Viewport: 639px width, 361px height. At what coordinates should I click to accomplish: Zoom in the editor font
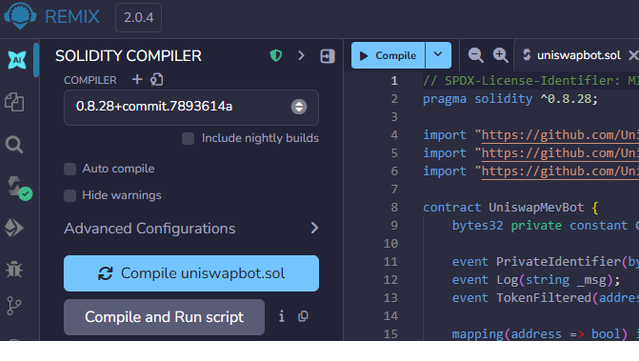click(x=500, y=55)
